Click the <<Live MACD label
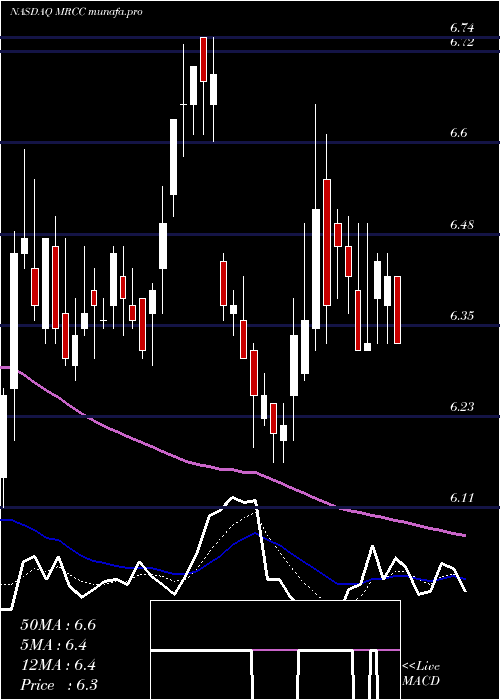Image resolution: width=500 pixels, height=700 pixels. click(x=421, y=674)
